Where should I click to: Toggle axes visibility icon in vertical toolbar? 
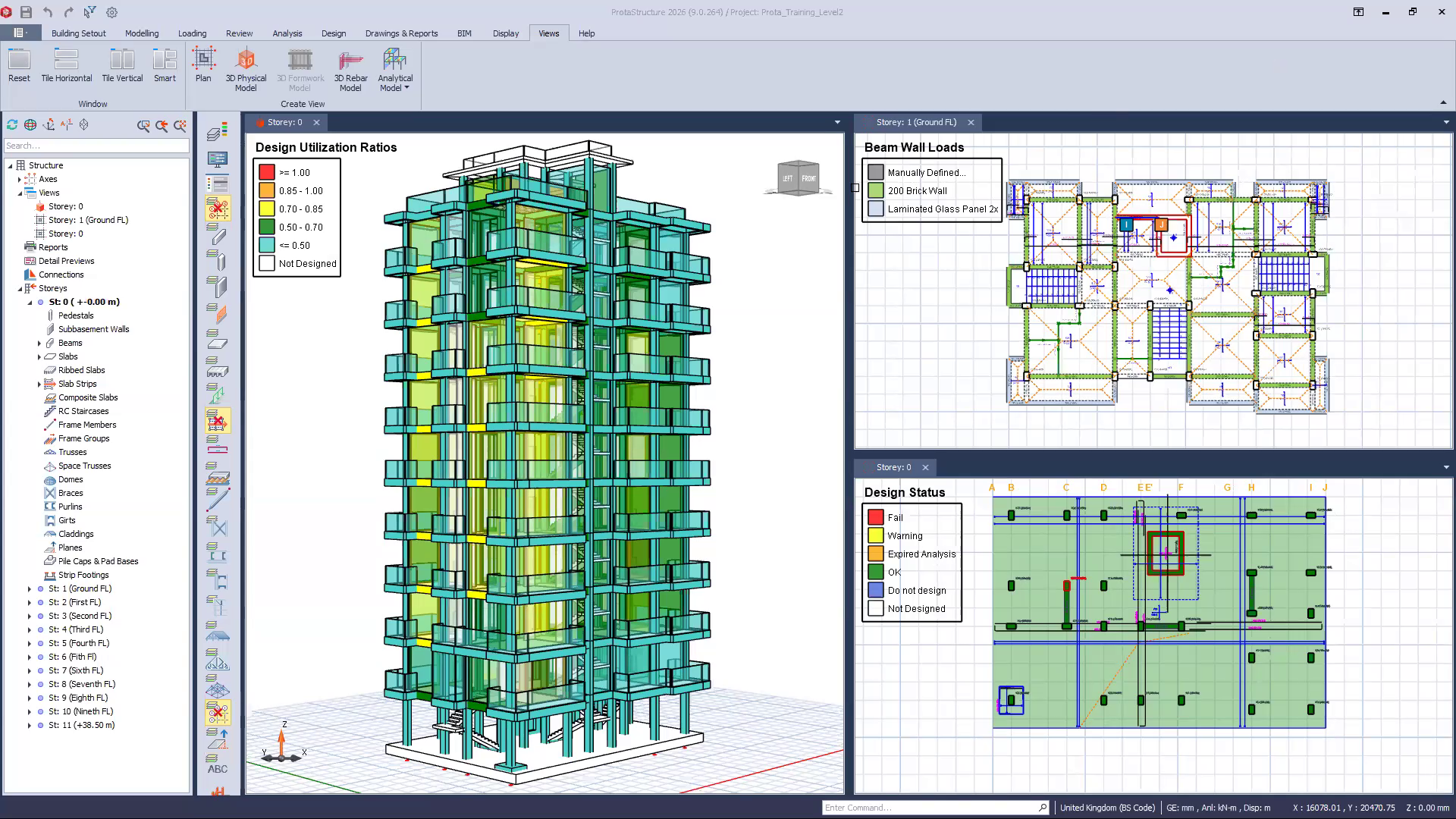point(218,209)
